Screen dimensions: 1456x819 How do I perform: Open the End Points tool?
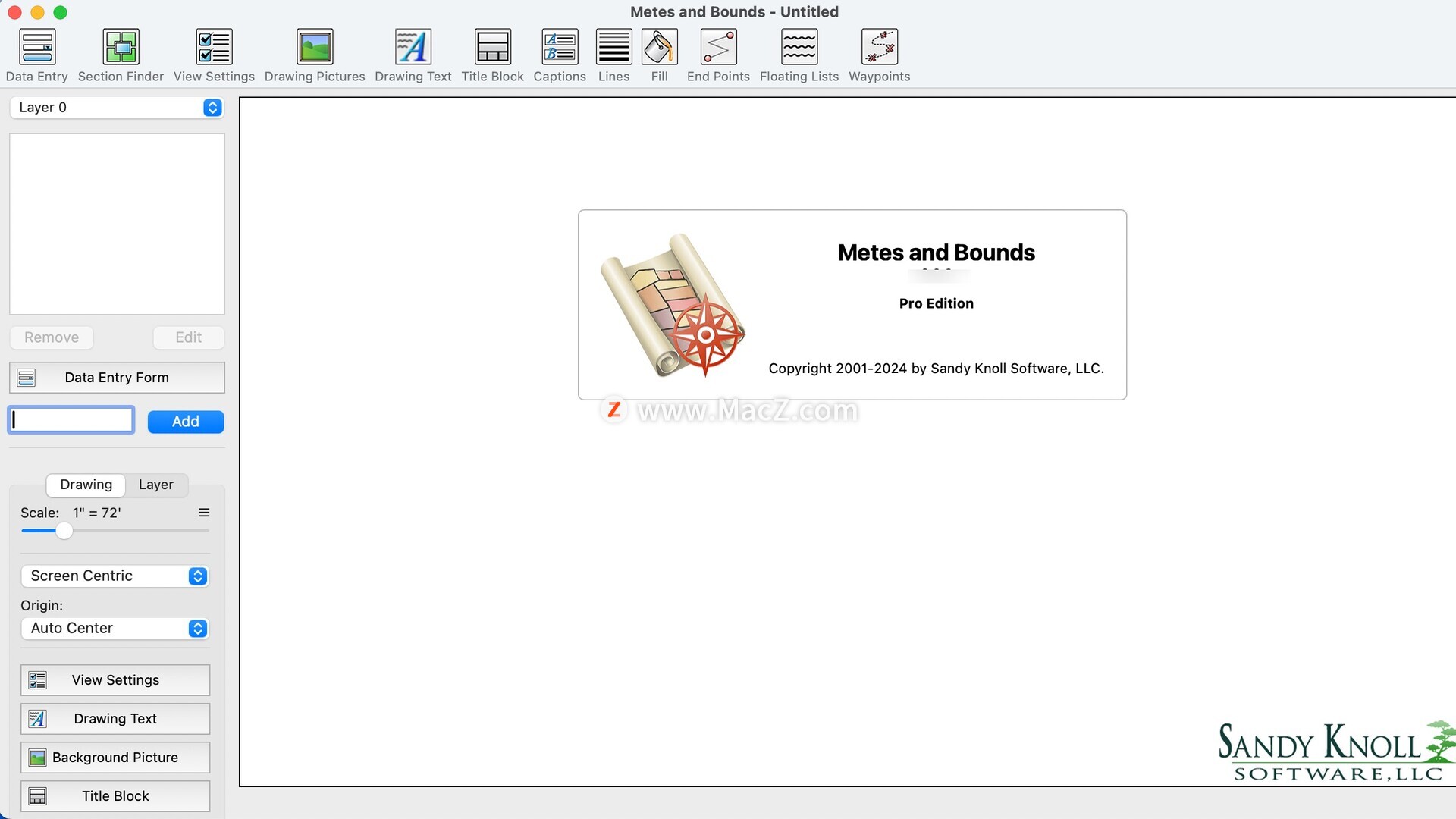point(718,47)
